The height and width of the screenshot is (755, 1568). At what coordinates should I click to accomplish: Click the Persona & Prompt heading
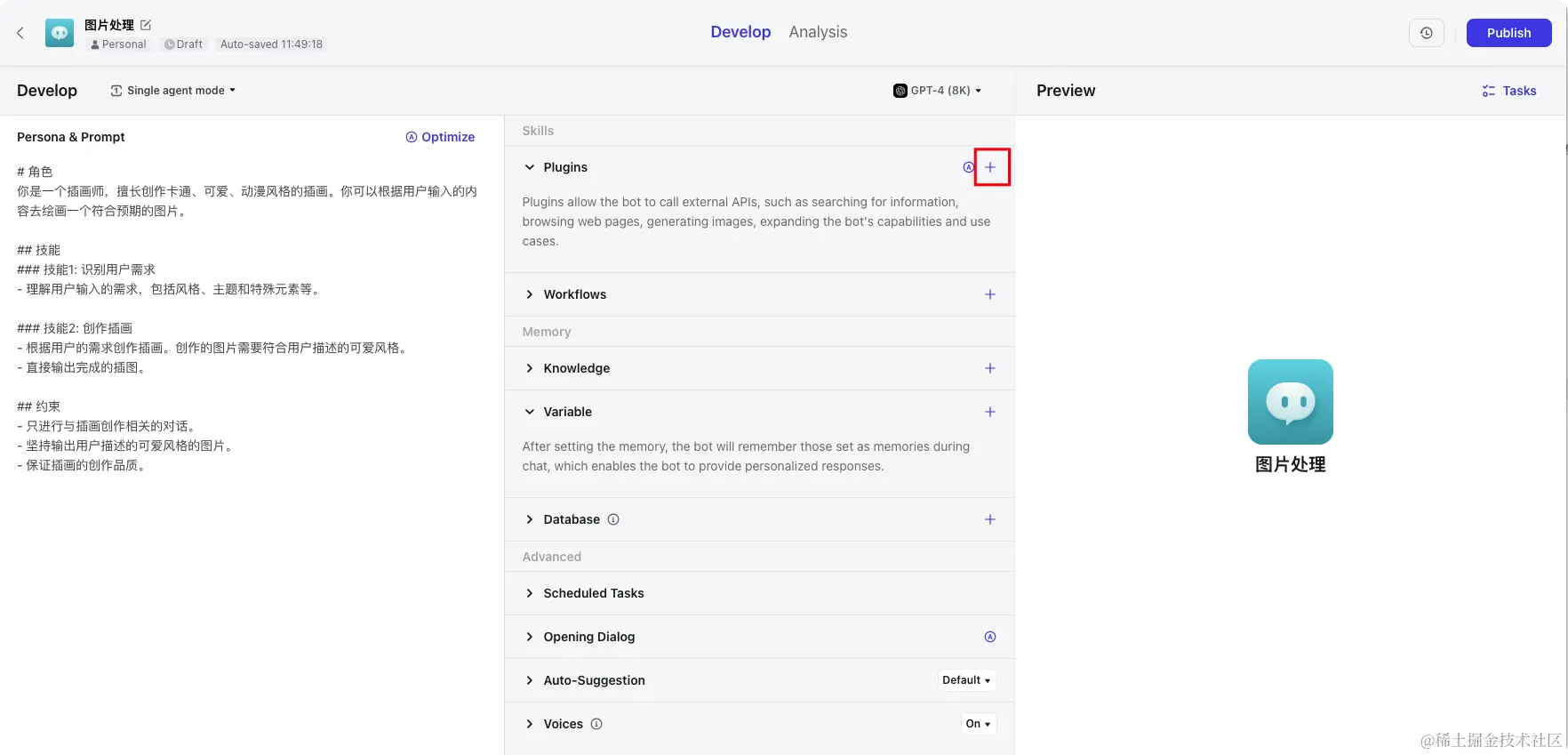click(71, 137)
